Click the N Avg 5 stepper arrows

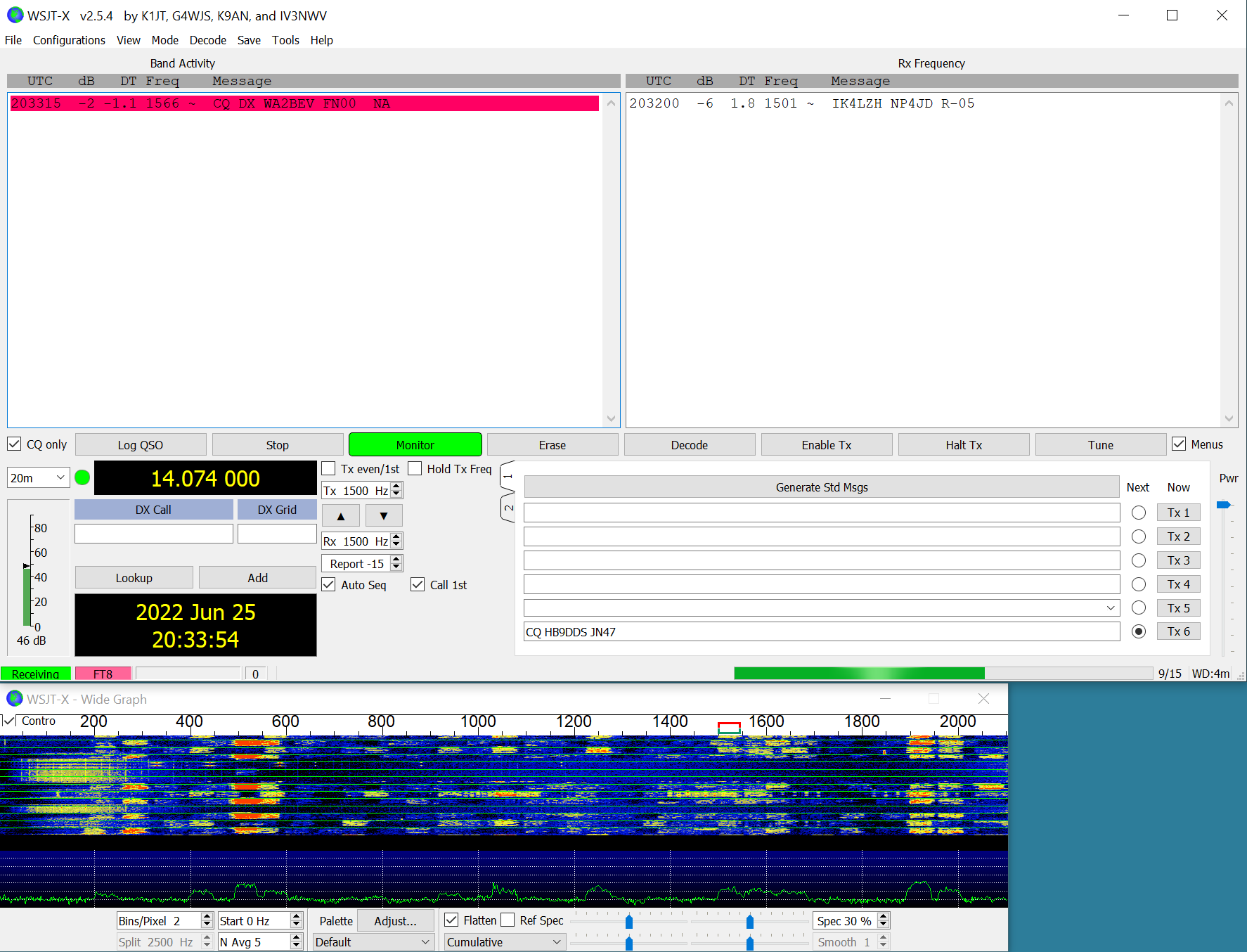[296, 941]
